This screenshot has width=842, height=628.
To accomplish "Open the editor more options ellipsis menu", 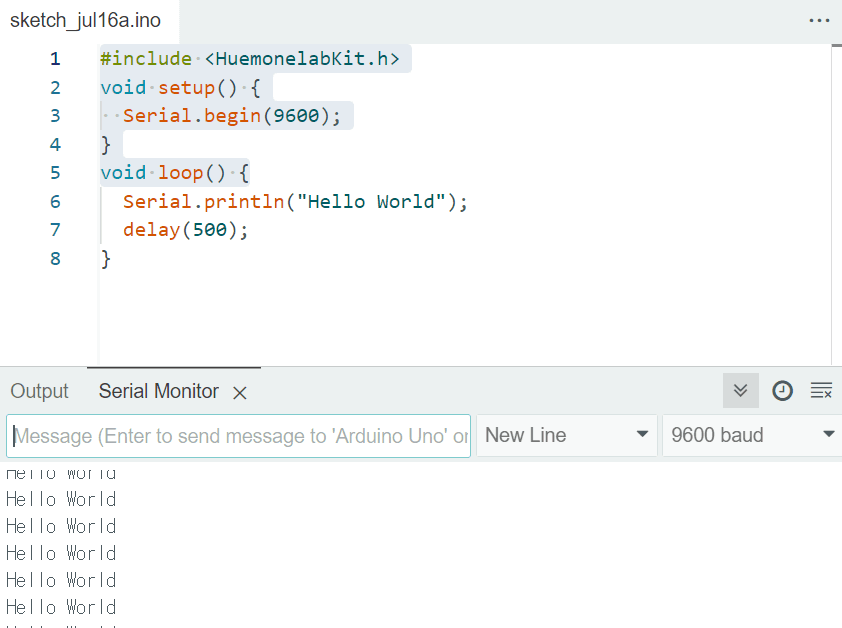I will (x=819, y=21).
